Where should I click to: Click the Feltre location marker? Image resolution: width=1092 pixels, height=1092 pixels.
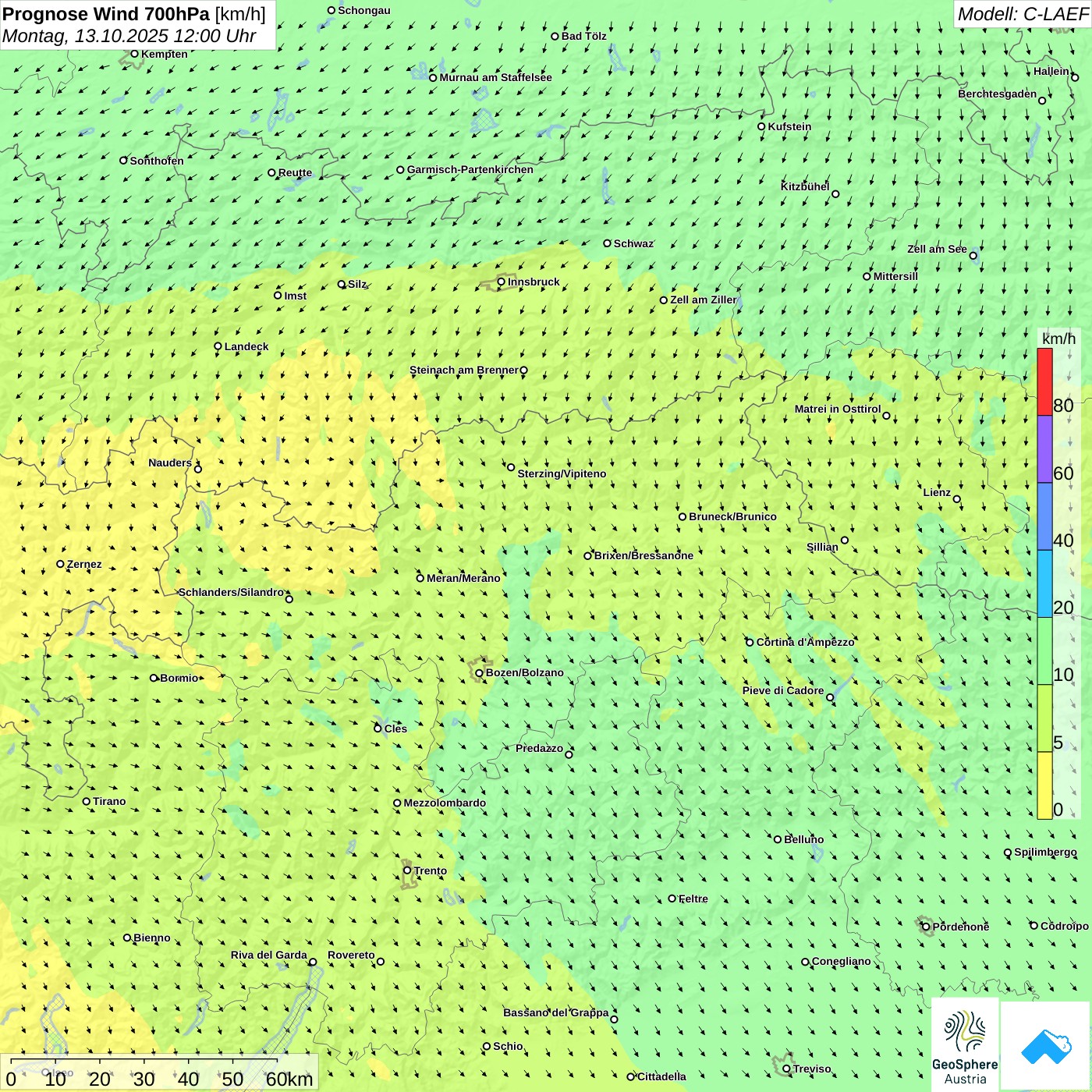point(672,899)
